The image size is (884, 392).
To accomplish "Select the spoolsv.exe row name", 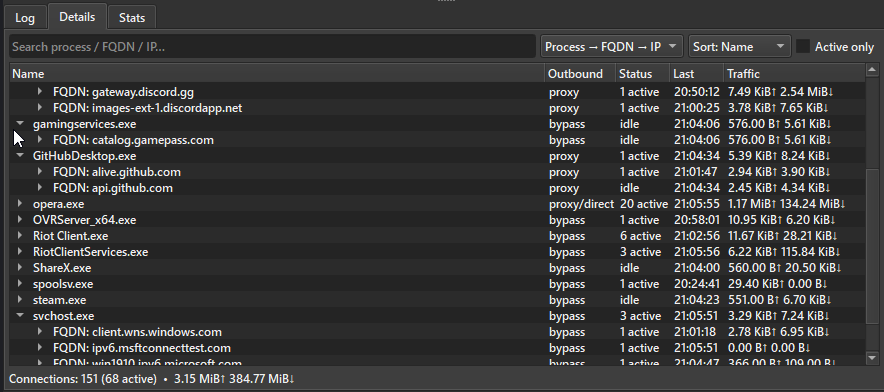I will (63, 284).
